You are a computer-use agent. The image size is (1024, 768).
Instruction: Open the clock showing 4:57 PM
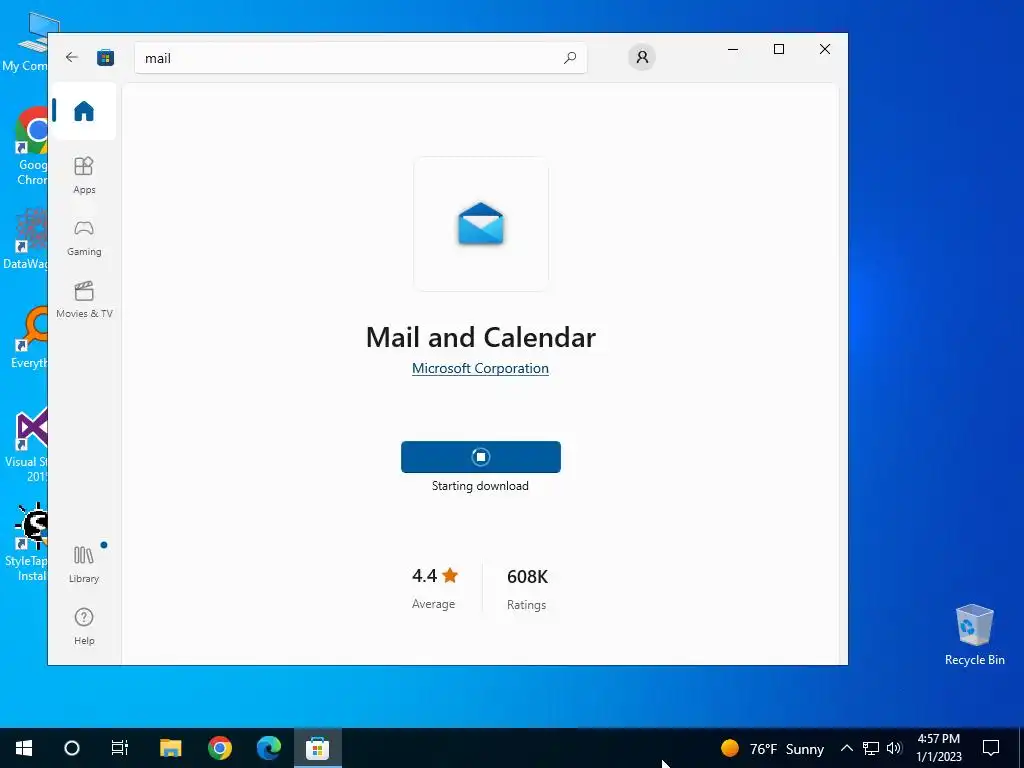938,748
